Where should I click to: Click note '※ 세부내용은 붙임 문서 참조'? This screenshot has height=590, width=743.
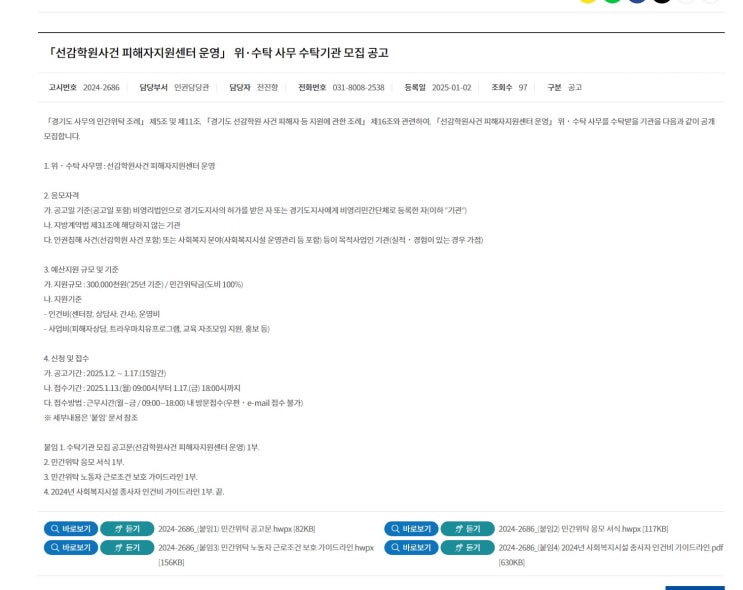coord(91,418)
